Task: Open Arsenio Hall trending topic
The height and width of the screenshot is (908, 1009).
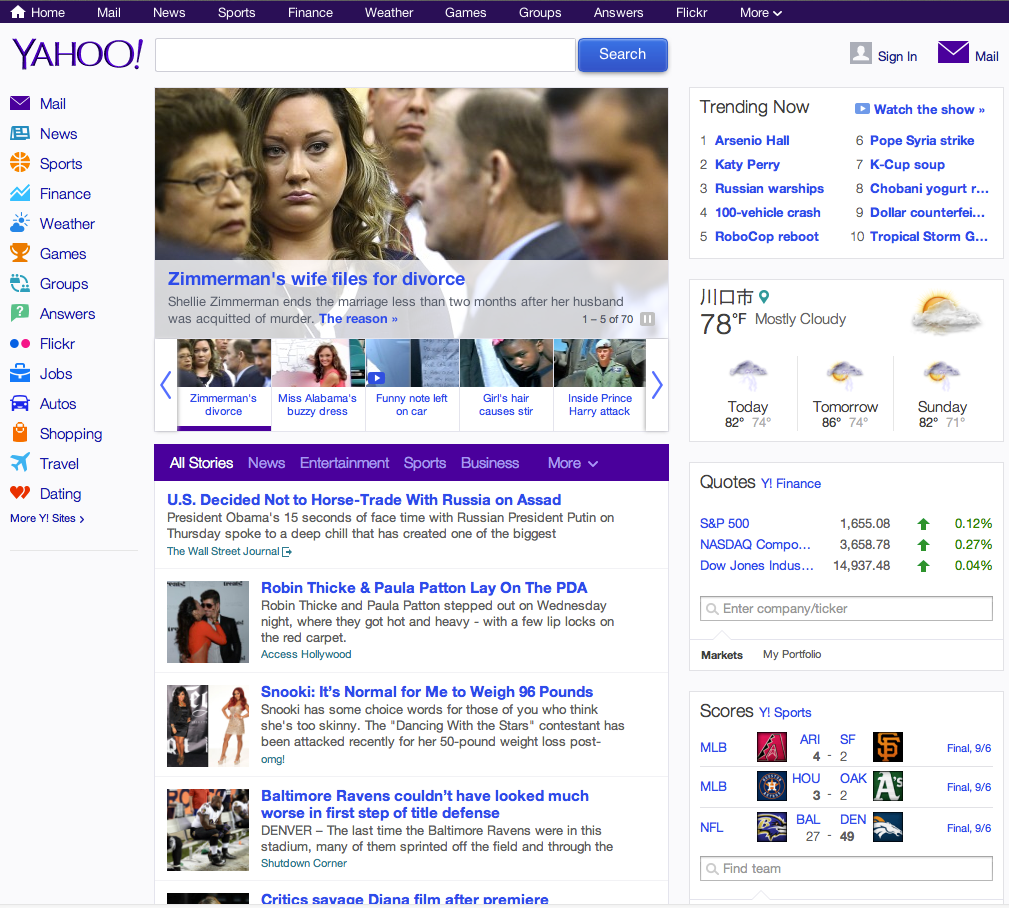Action: pyautogui.click(x=752, y=140)
